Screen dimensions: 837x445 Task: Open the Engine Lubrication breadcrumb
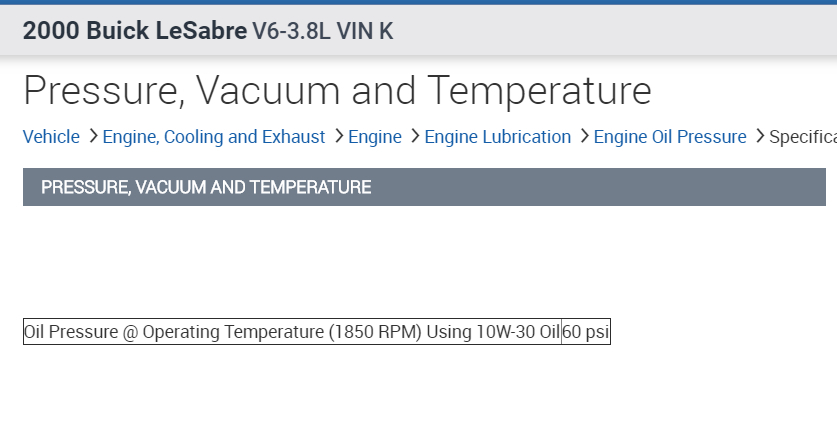pyautogui.click(x=498, y=137)
